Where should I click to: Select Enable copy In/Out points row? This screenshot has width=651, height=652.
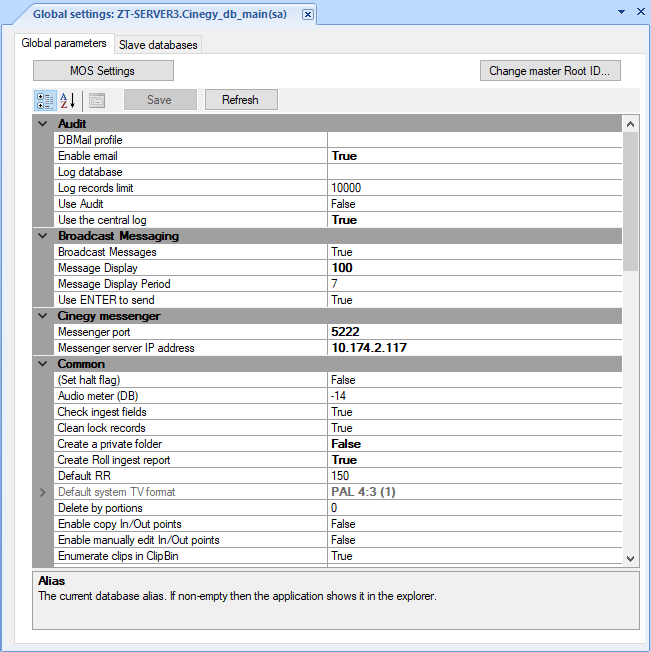[x=338, y=524]
